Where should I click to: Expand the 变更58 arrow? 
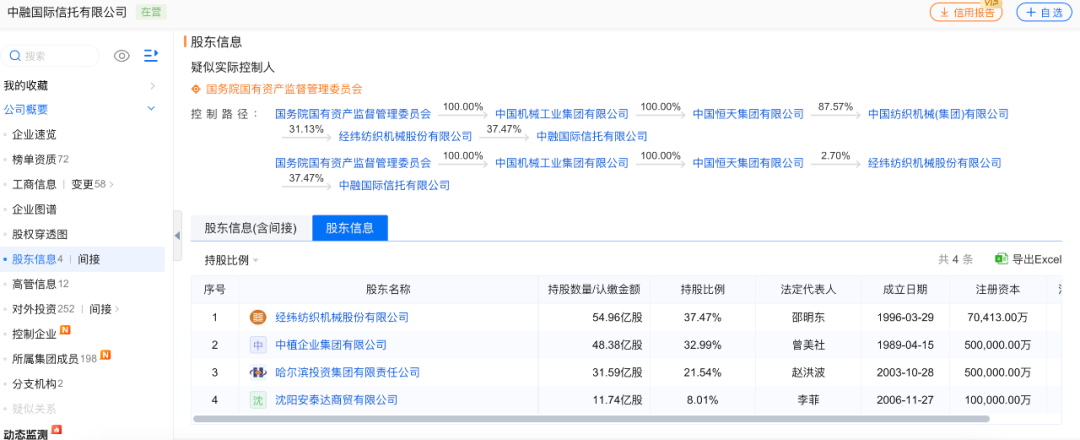point(112,185)
